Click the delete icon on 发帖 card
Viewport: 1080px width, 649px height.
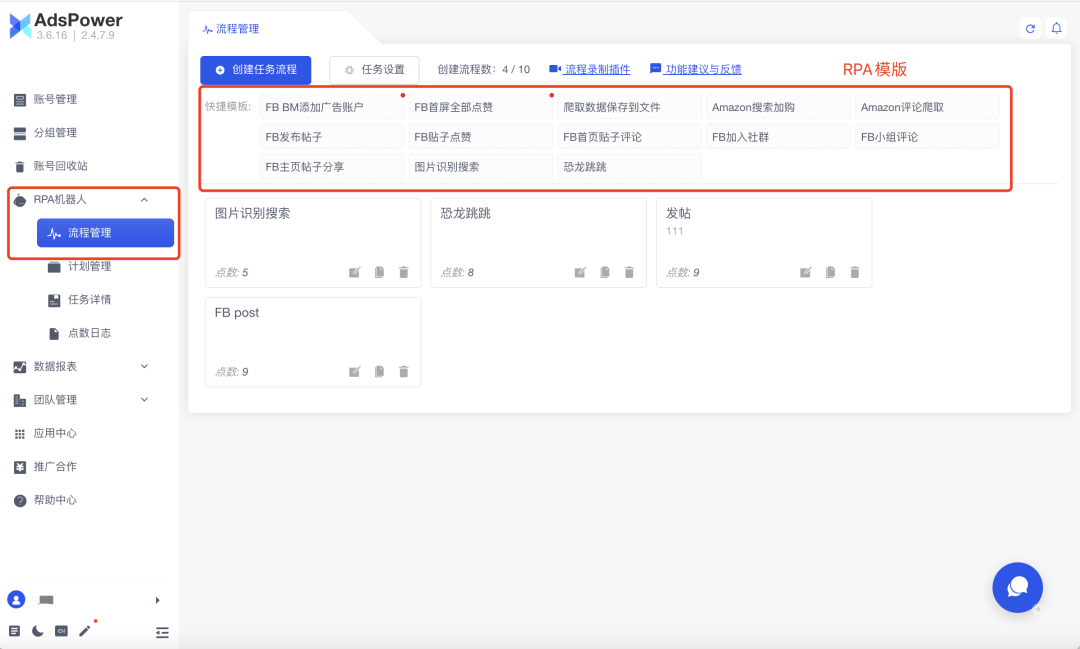[x=855, y=272]
